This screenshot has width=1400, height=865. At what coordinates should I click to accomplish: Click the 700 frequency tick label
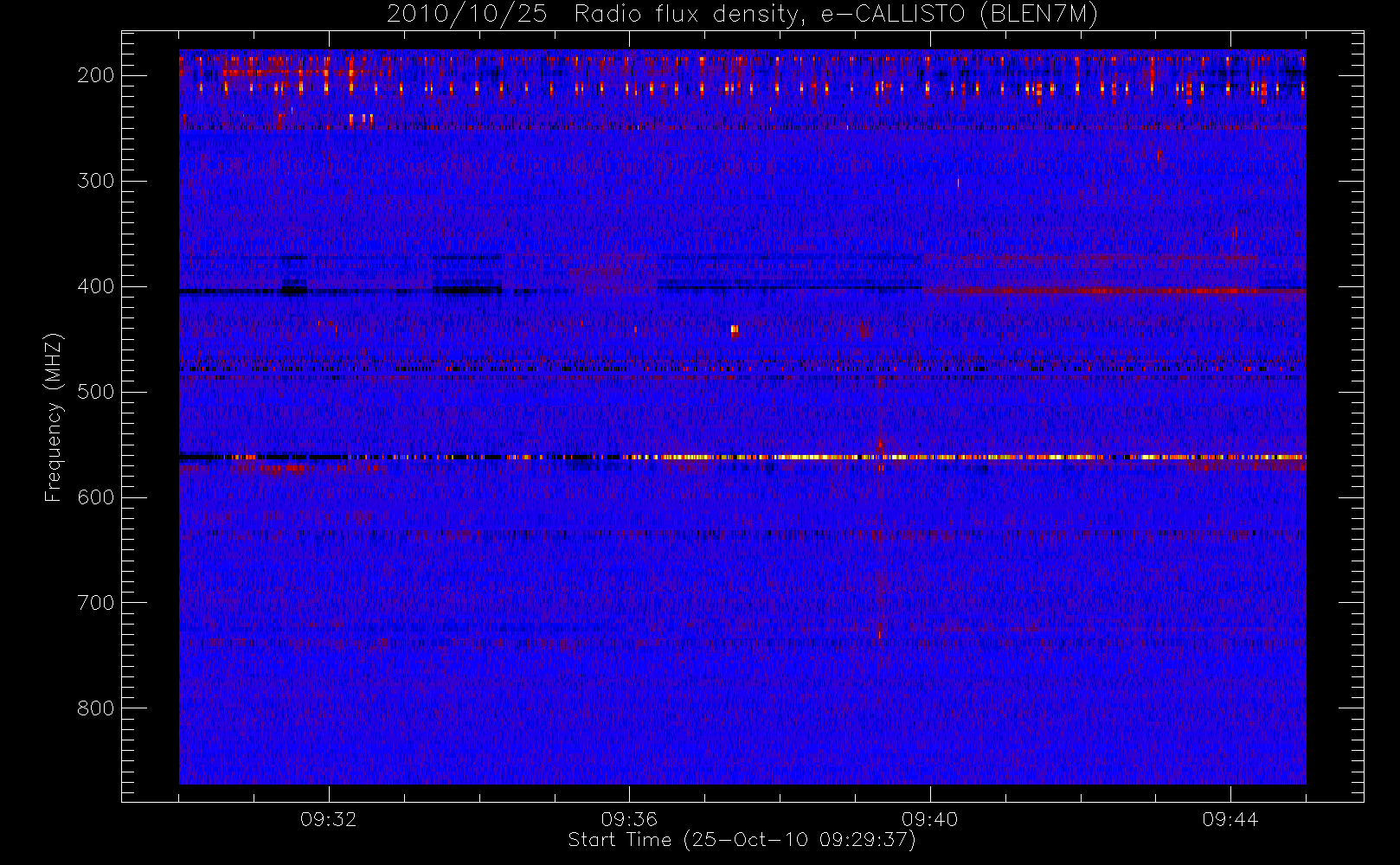click(96, 603)
